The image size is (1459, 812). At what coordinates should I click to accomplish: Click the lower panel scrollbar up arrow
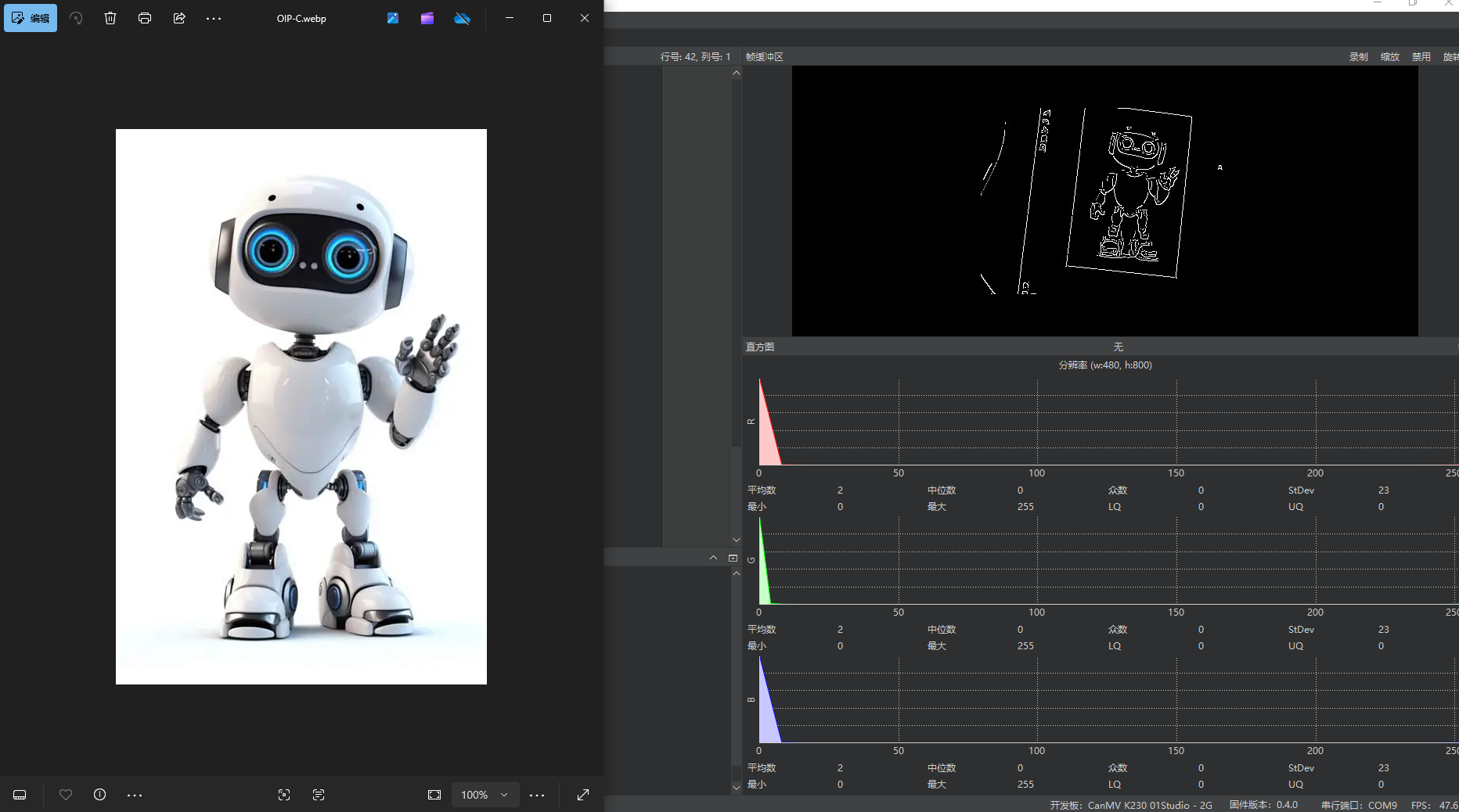(x=737, y=573)
